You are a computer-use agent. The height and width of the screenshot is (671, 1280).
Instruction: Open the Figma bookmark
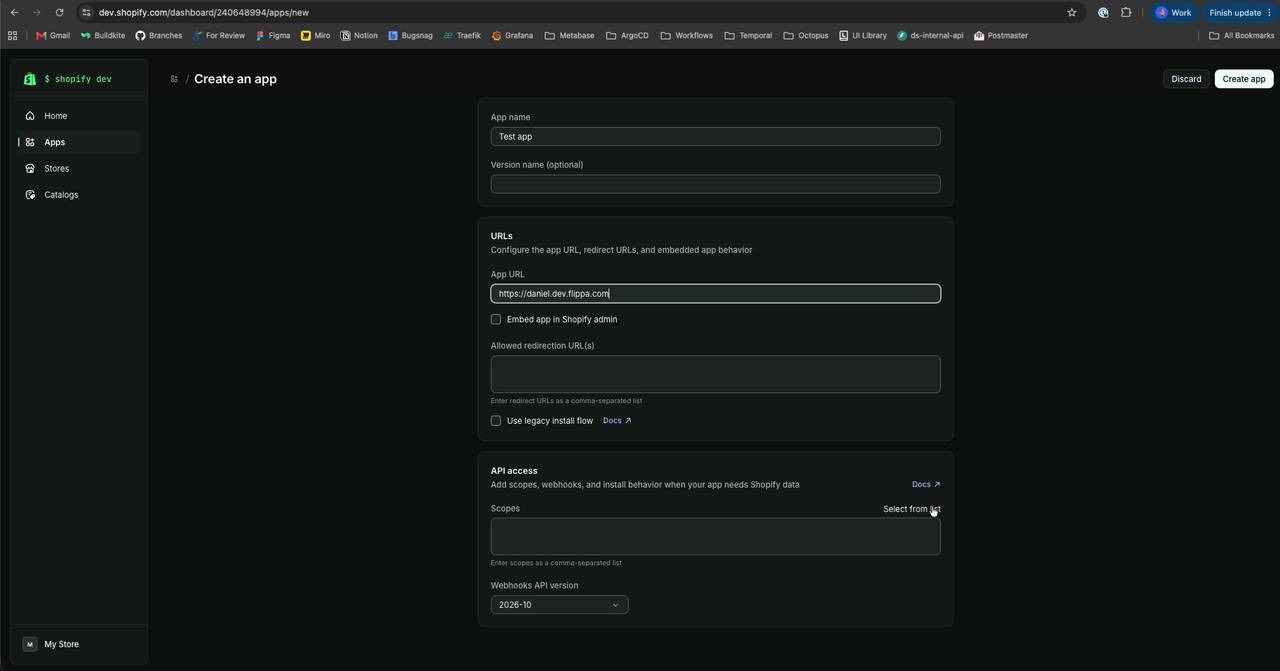tap(273, 36)
